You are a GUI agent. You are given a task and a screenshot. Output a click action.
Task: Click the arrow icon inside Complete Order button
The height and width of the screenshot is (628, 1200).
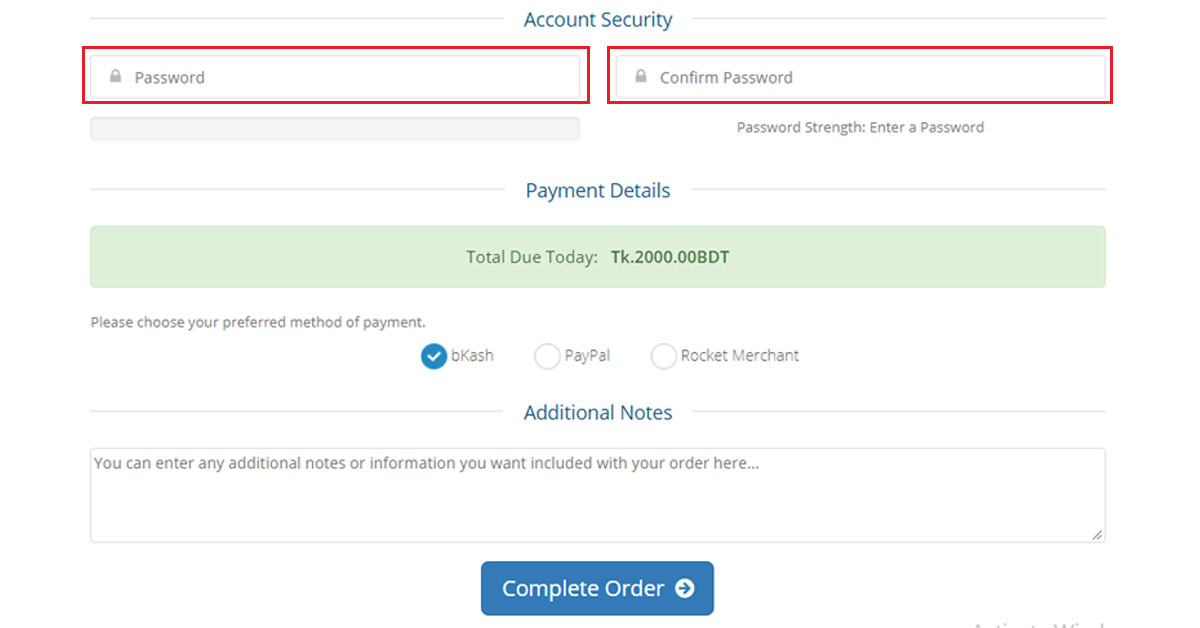(x=685, y=588)
